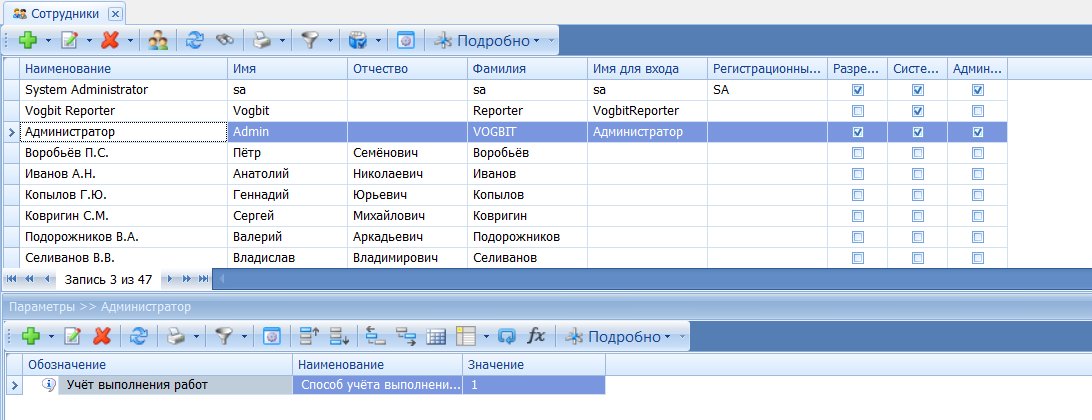The height and width of the screenshot is (420, 1092).
Task: Open the top toolbar Подробно dropdown
Action: click(x=495, y=41)
